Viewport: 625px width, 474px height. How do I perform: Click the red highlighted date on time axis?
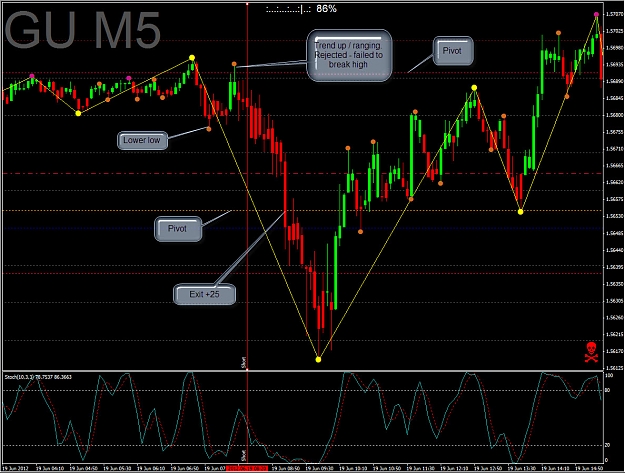coord(247,468)
